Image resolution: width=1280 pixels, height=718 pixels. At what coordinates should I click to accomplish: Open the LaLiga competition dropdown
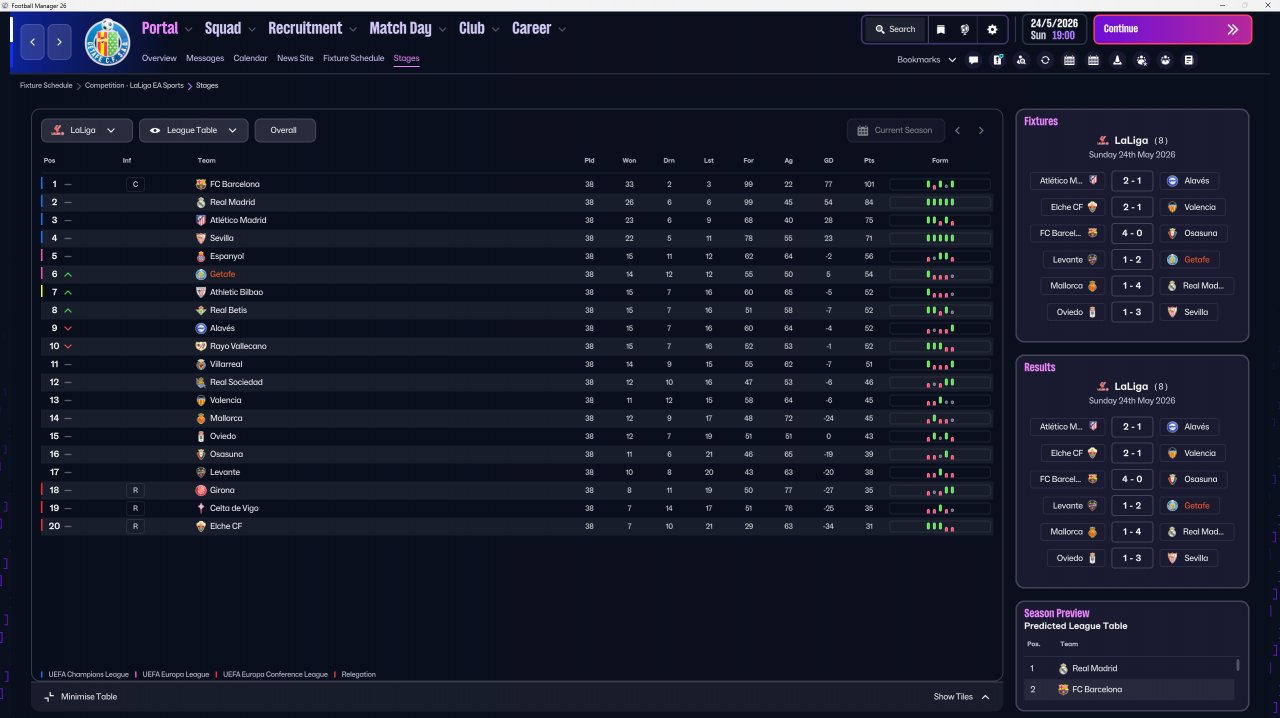click(87, 130)
